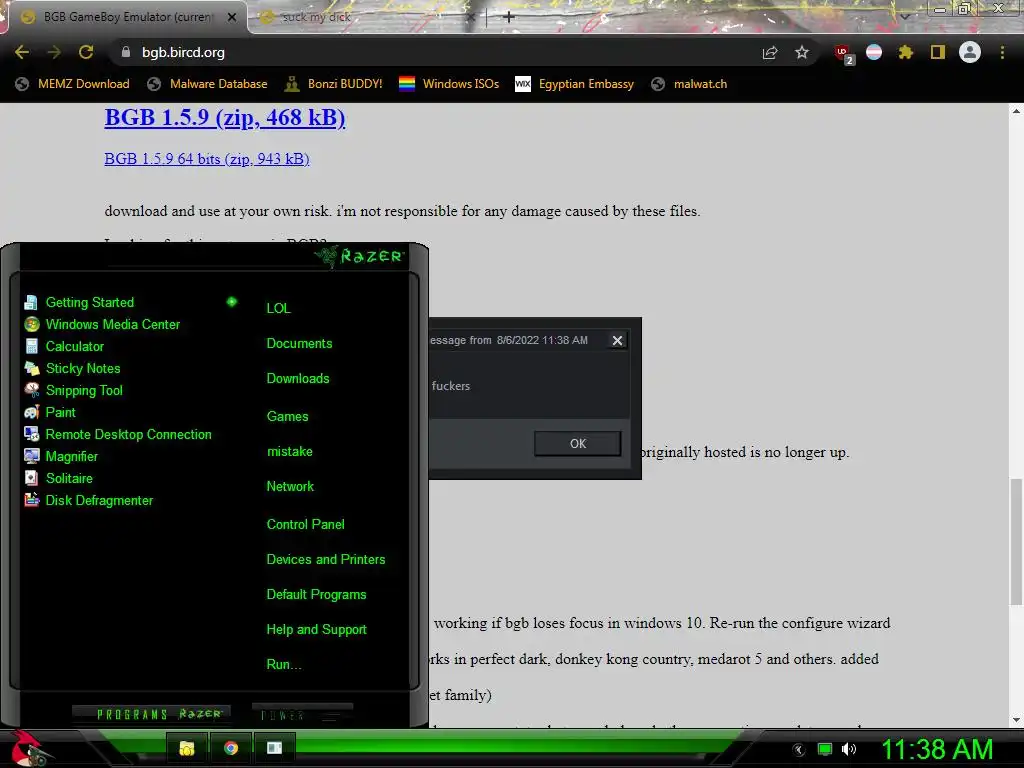
Task: Open the Malware Database bookmark
Action: tap(207, 84)
